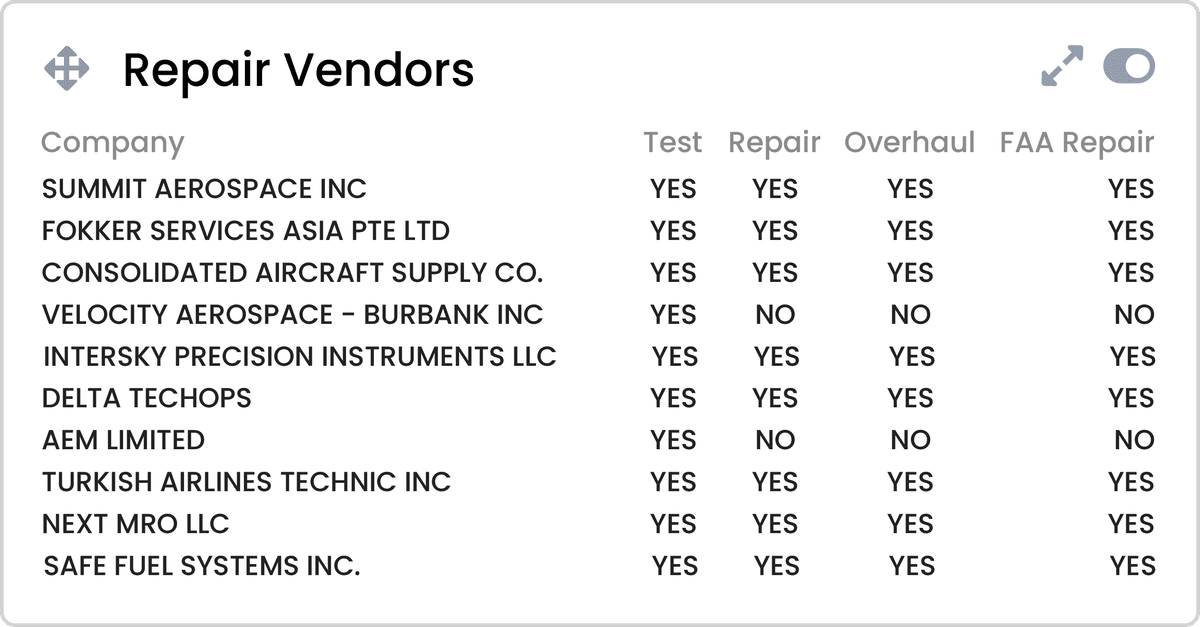The image size is (1200, 627).
Task: Click the Test column header
Action: [672, 143]
